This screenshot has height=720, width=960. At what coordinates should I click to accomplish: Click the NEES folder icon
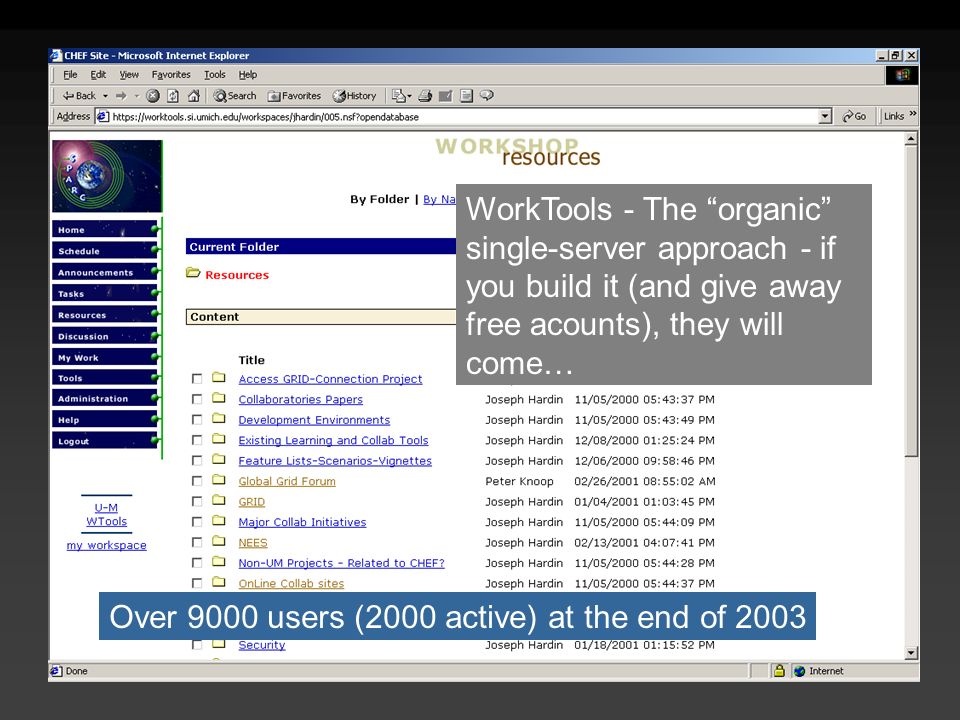219,541
